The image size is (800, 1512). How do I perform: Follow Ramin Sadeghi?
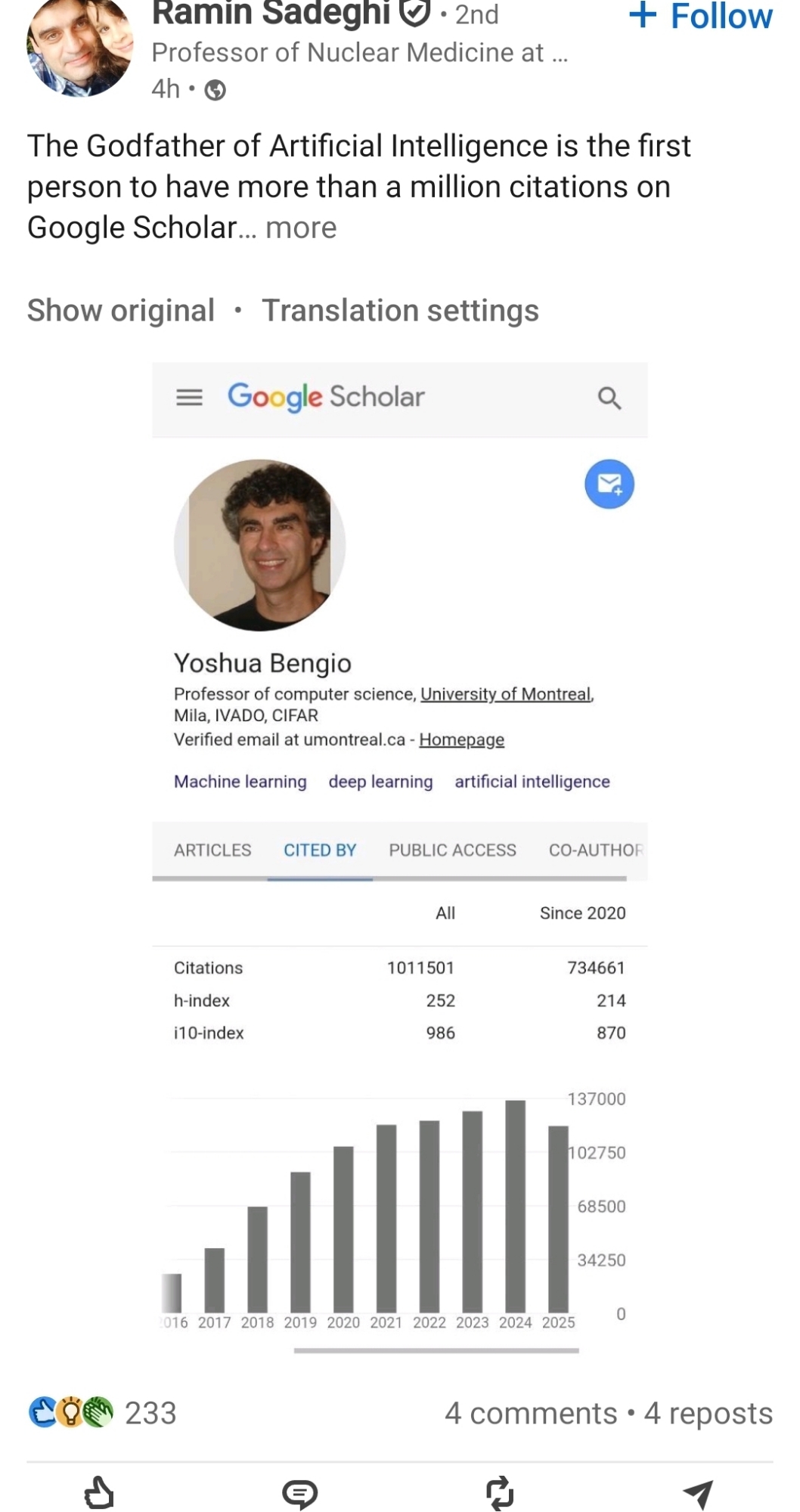700,17
